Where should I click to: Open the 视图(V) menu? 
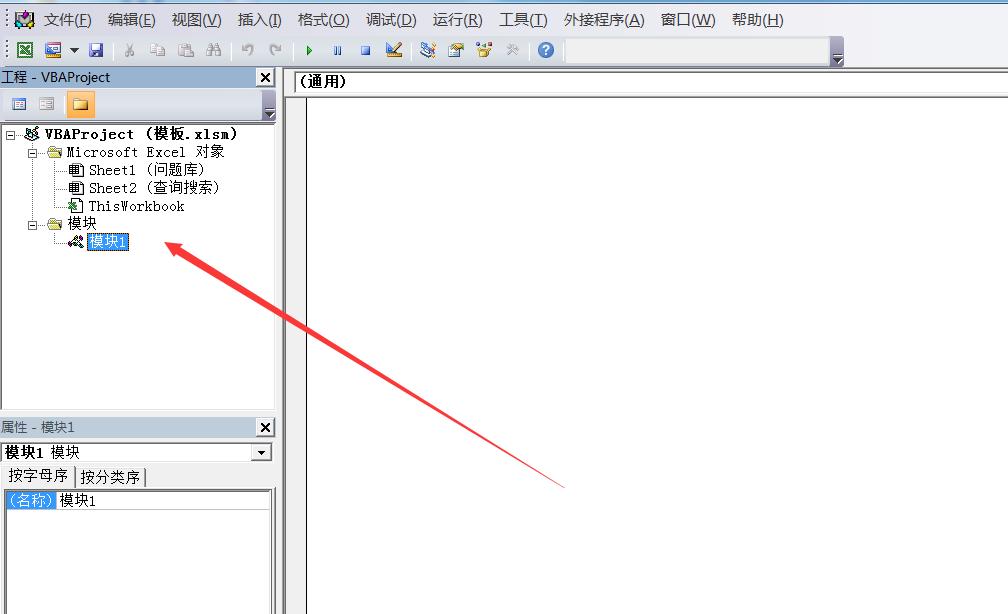197,20
